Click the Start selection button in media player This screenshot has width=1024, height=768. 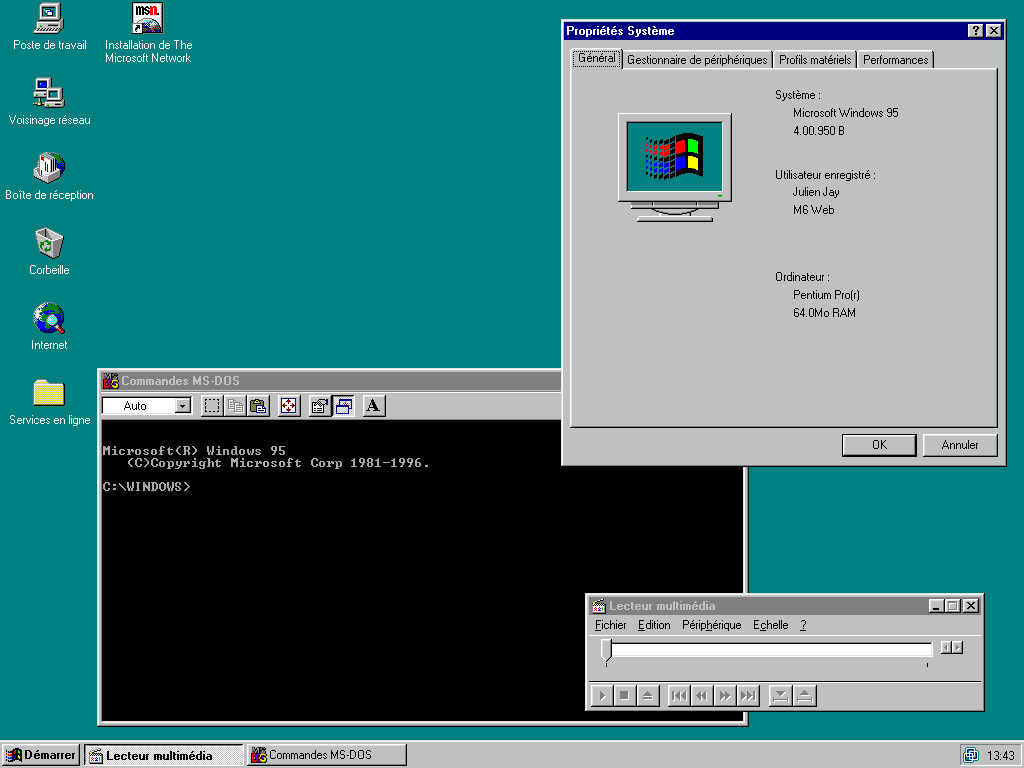click(x=780, y=696)
